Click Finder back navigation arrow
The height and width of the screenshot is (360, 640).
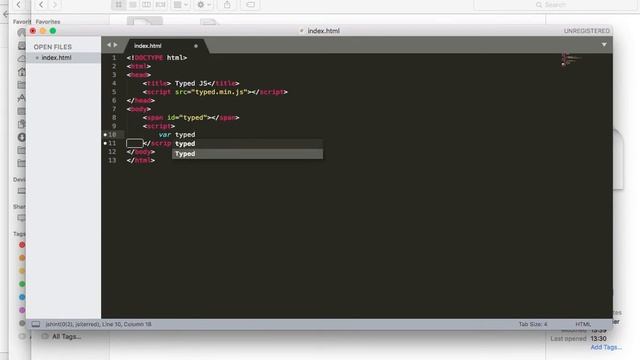41,5
